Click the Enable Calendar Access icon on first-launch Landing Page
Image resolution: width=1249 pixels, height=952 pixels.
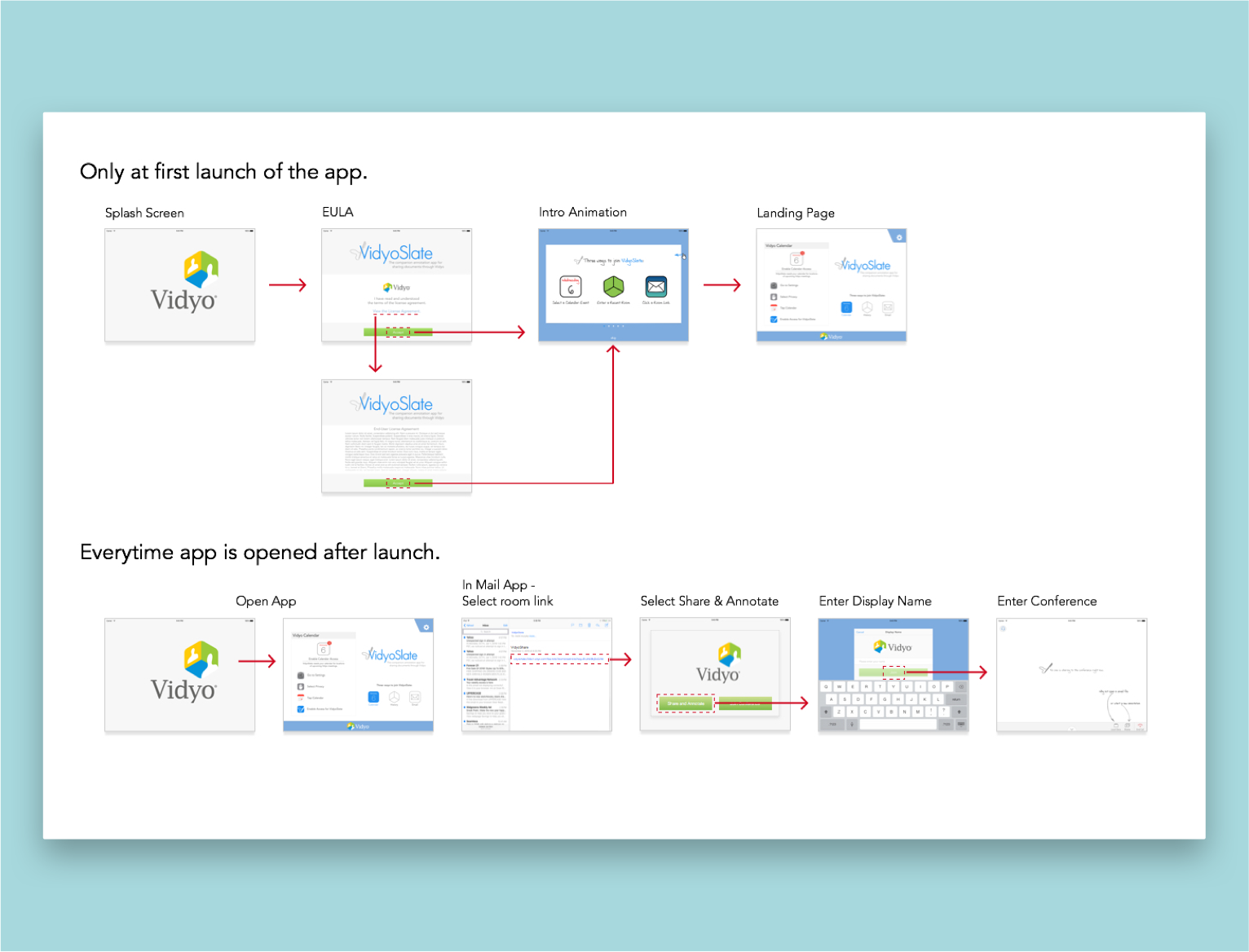coord(797,259)
